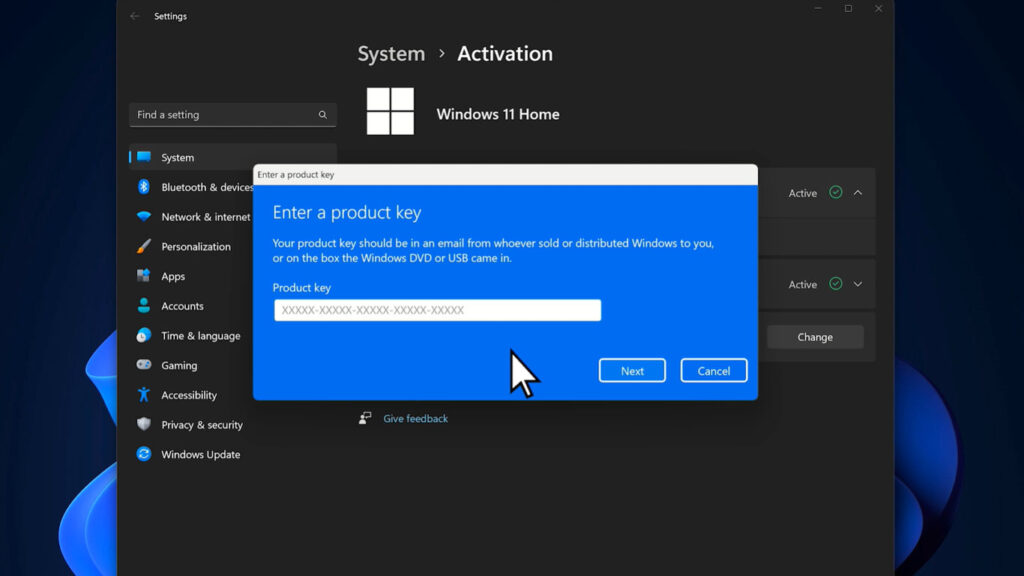Click the Give feedback icon
Viewport: 1024px width, 576px height.
(x=365, y=418)
